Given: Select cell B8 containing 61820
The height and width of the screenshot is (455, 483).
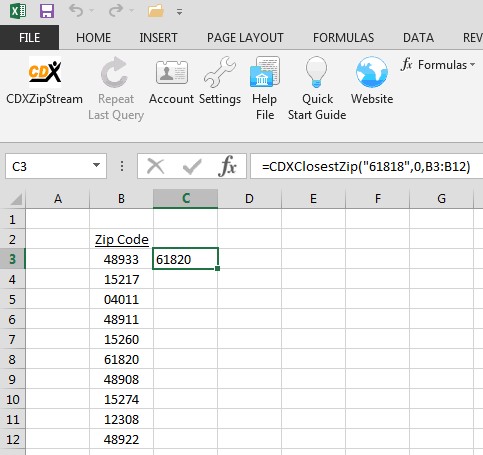Looking at the screenshot, I should click(121, 359).
